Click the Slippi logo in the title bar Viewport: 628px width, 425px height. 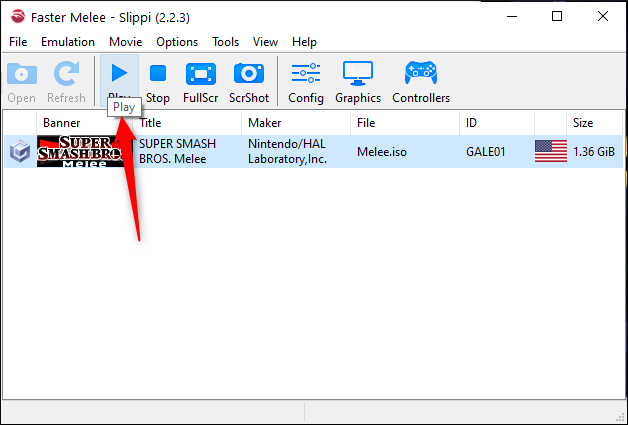(x=18, y=17)
